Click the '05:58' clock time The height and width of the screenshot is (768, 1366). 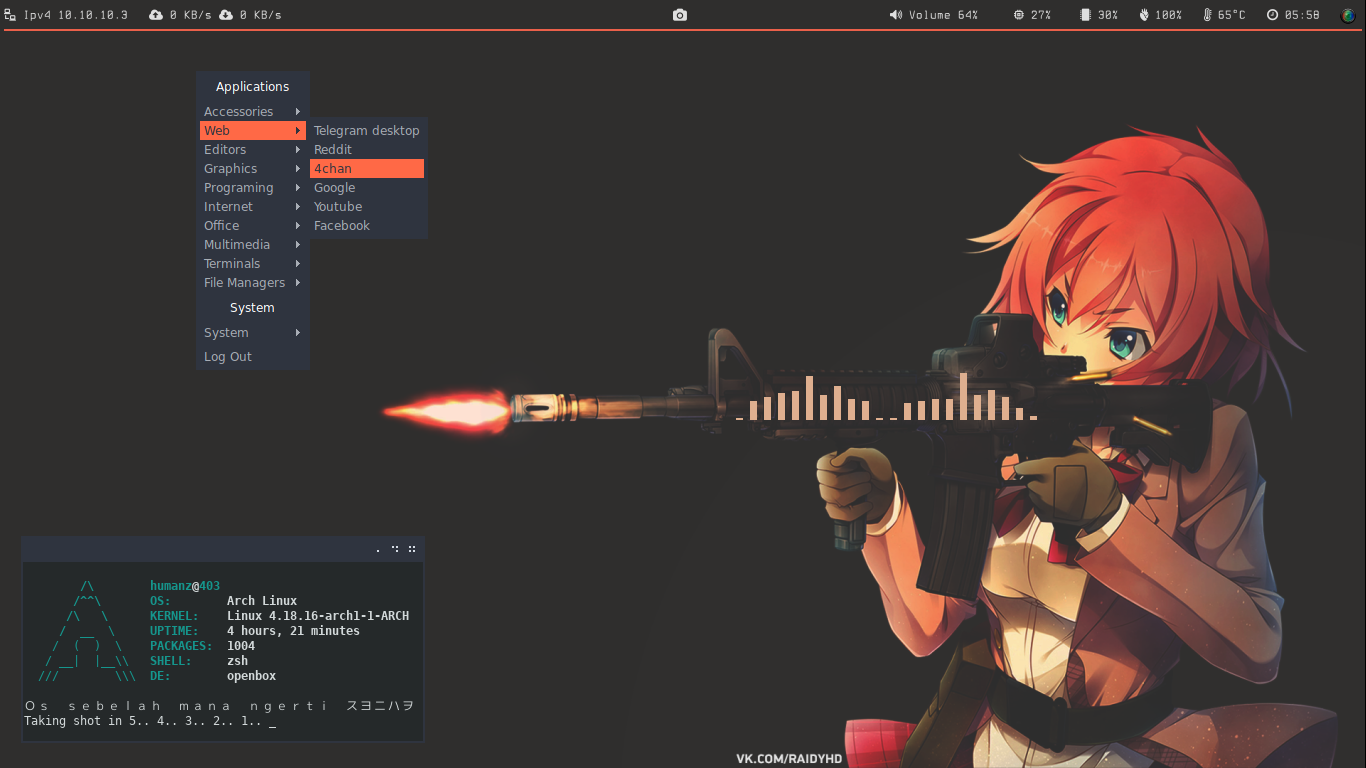1302,15
